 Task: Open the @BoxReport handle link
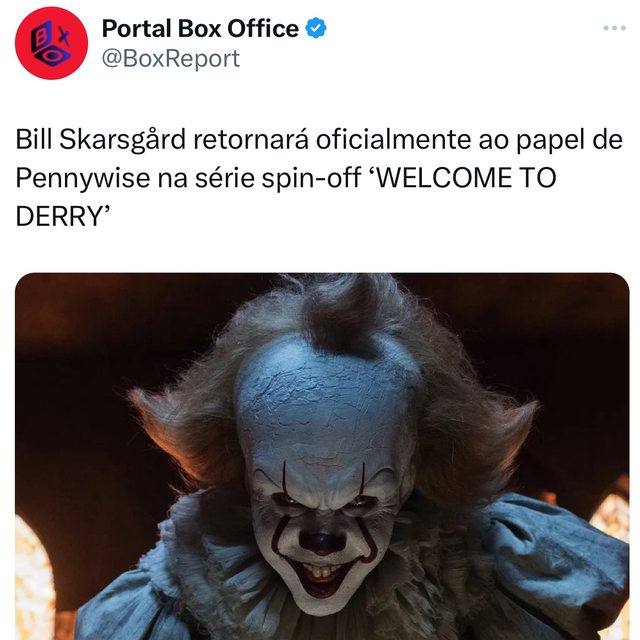(x=171, y=58)
